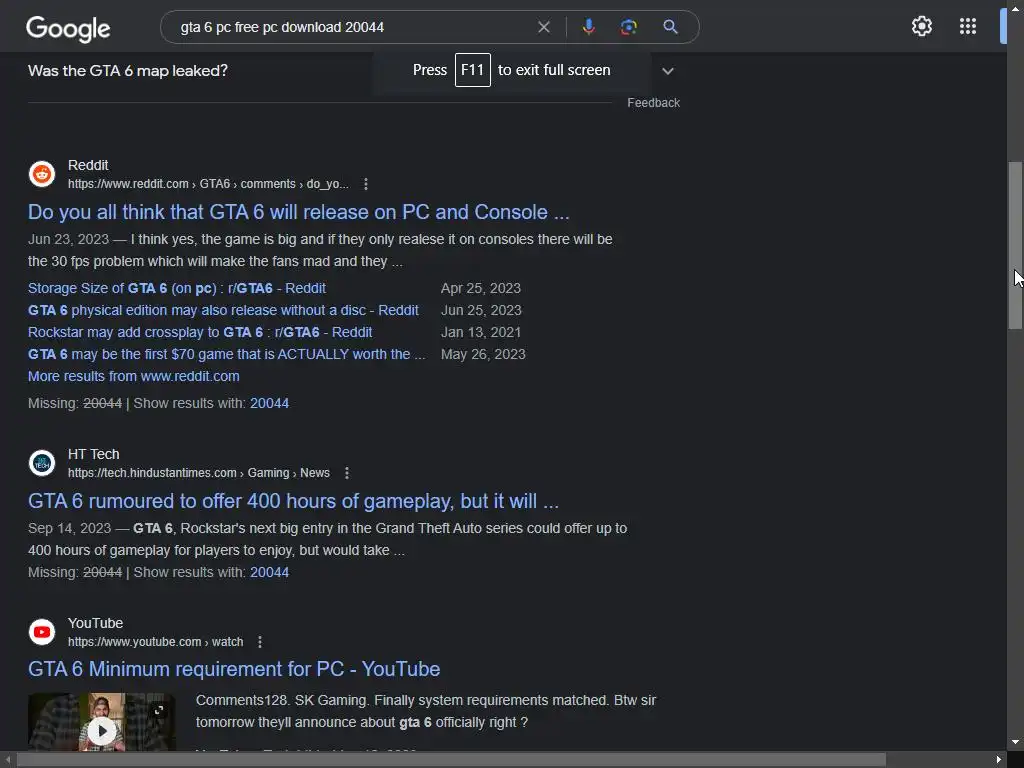Open Google settings gear
The image size is (1024, 768).
921,26
